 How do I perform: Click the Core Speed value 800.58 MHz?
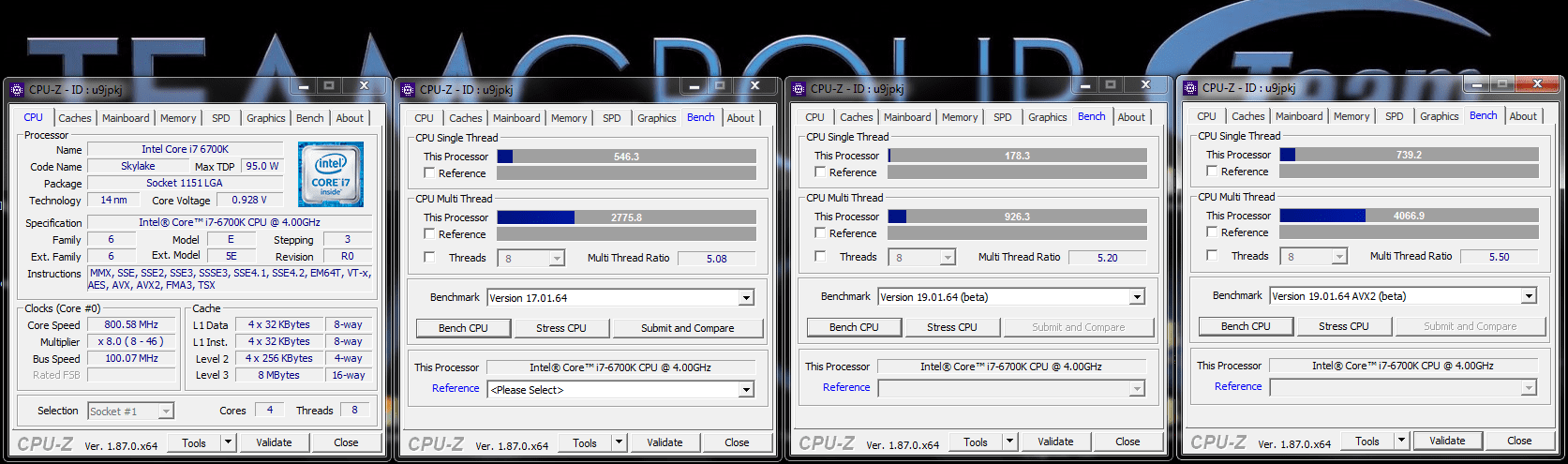pyautogui.click(x=132, y=324)
